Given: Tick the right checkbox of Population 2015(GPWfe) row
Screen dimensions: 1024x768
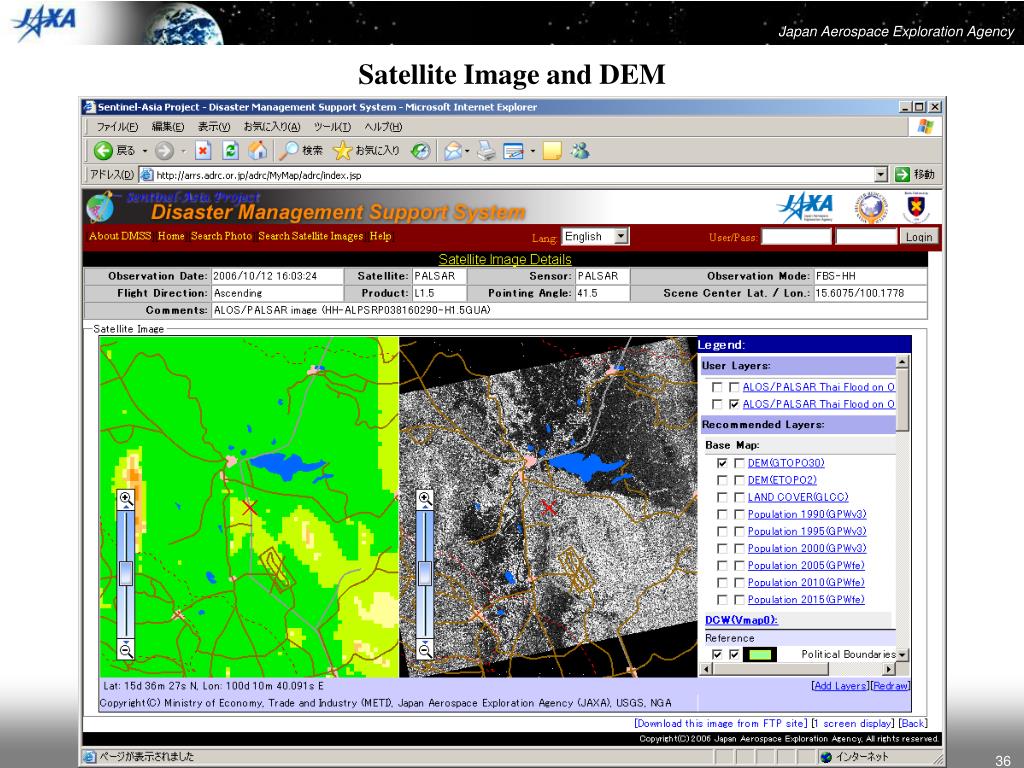Looking at the screenshot, I should coord(739,600).
